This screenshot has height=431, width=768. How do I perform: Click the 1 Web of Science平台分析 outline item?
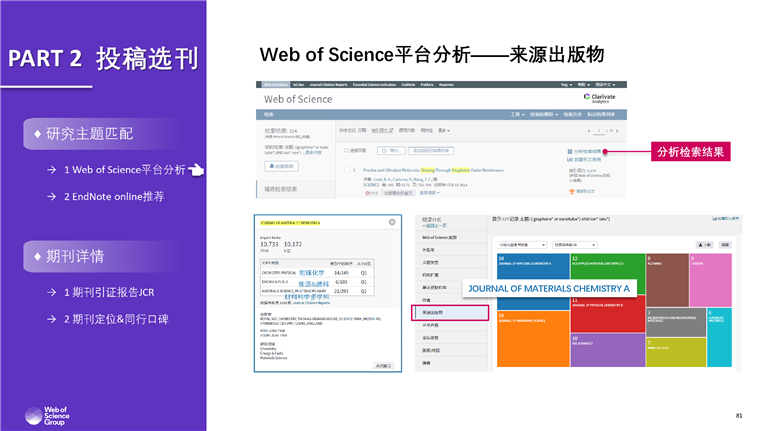(124, 170)
